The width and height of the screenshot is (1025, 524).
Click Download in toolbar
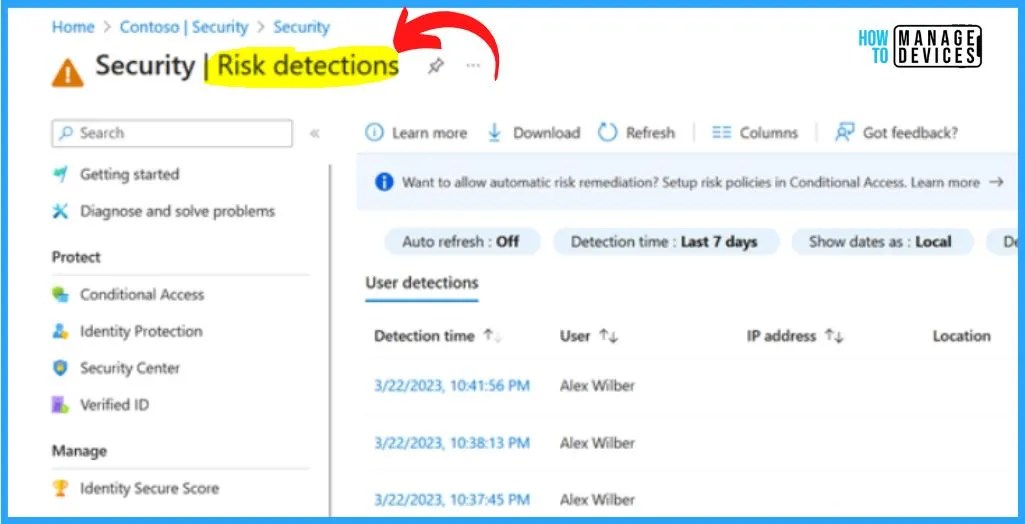[546, 133]
